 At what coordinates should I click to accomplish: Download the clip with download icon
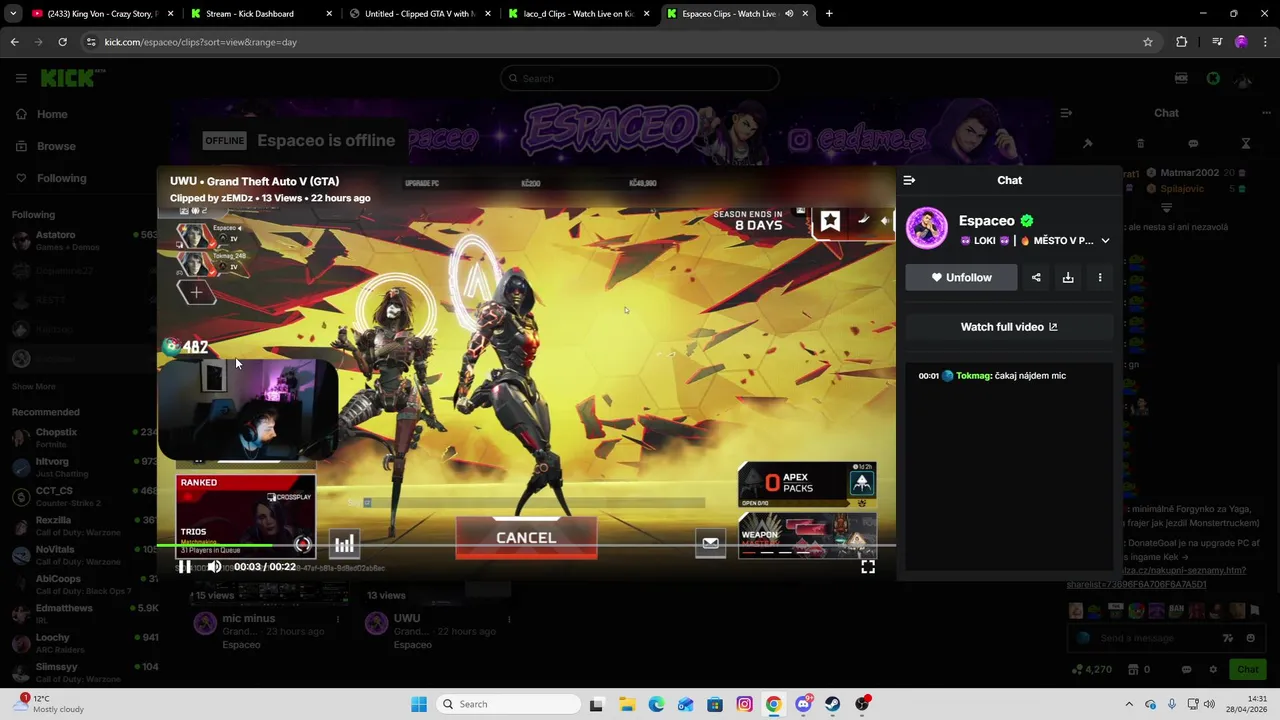tap(1068, 277)
